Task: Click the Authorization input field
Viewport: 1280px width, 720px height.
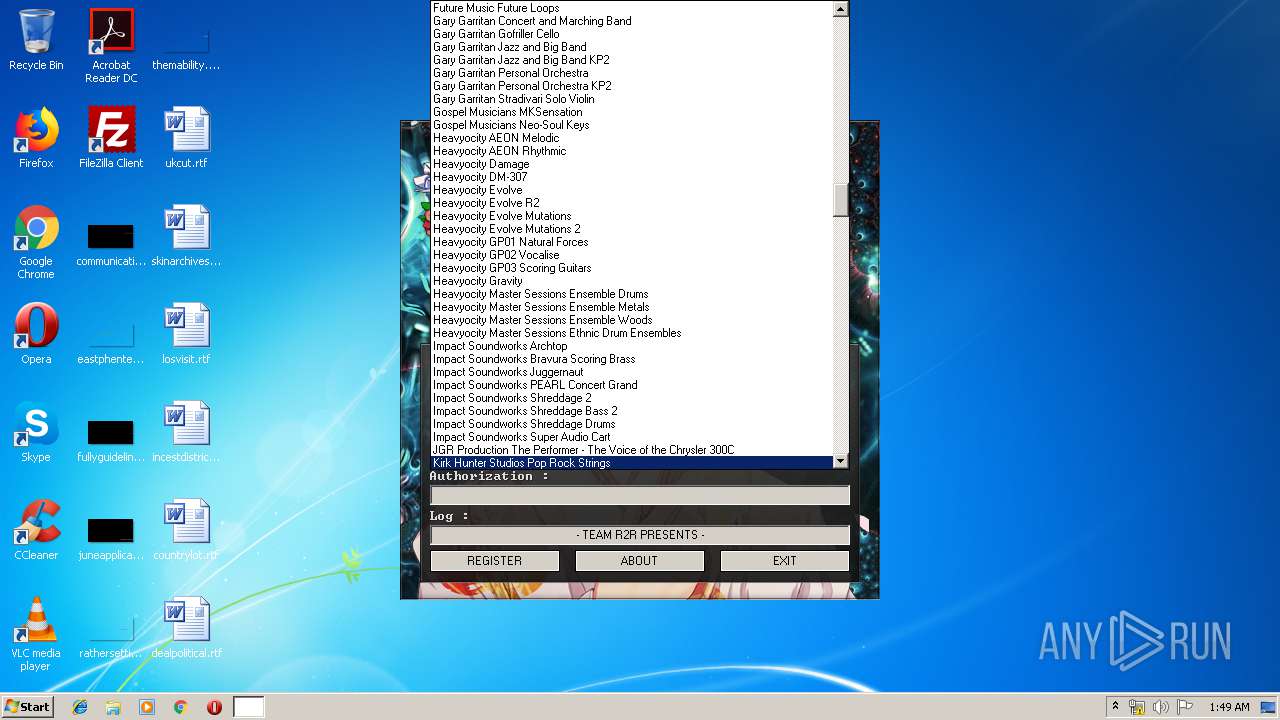Action: pos(640,495)
